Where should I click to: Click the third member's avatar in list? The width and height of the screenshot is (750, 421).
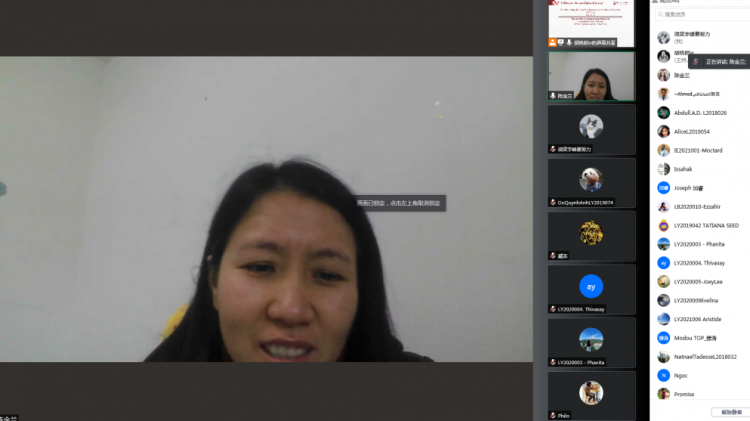point(663,75)
